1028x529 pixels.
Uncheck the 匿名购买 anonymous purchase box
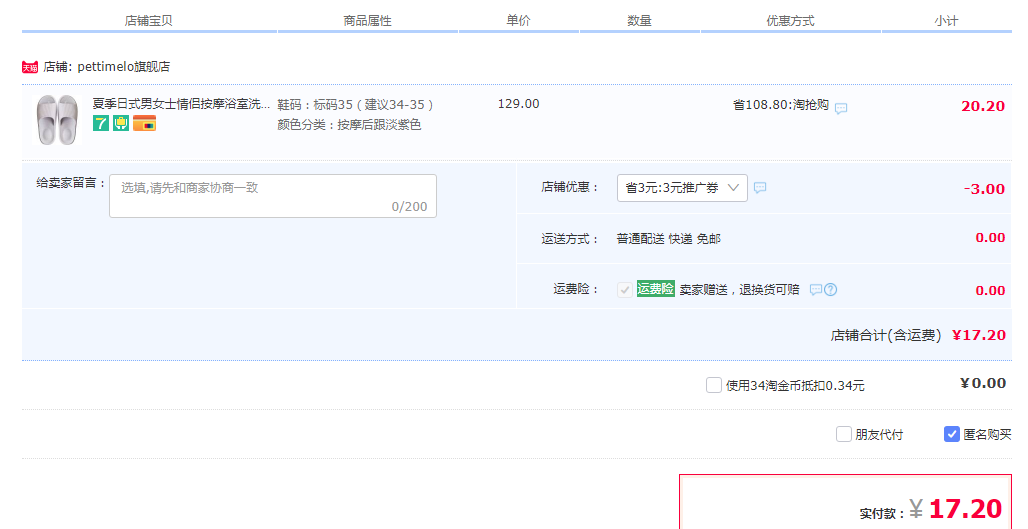pyautogui.click(x=952, y=434)
